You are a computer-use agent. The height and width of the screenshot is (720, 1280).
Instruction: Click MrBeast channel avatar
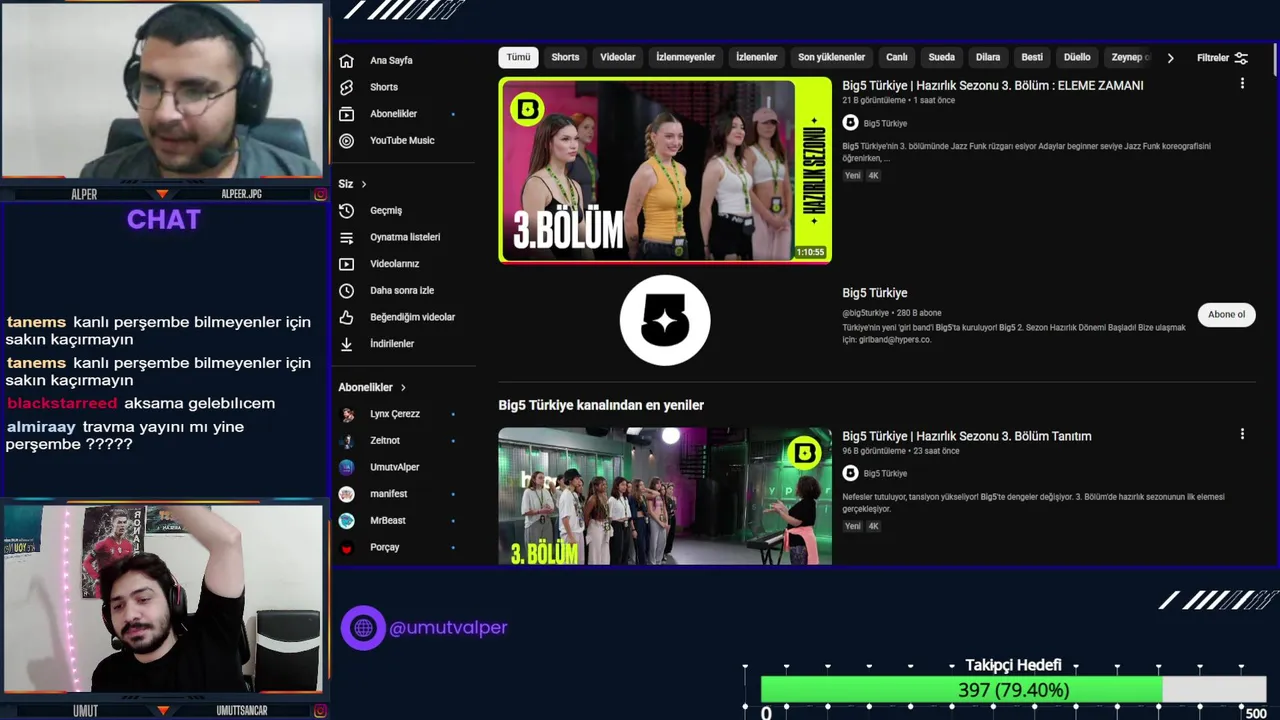click(347, 521)
